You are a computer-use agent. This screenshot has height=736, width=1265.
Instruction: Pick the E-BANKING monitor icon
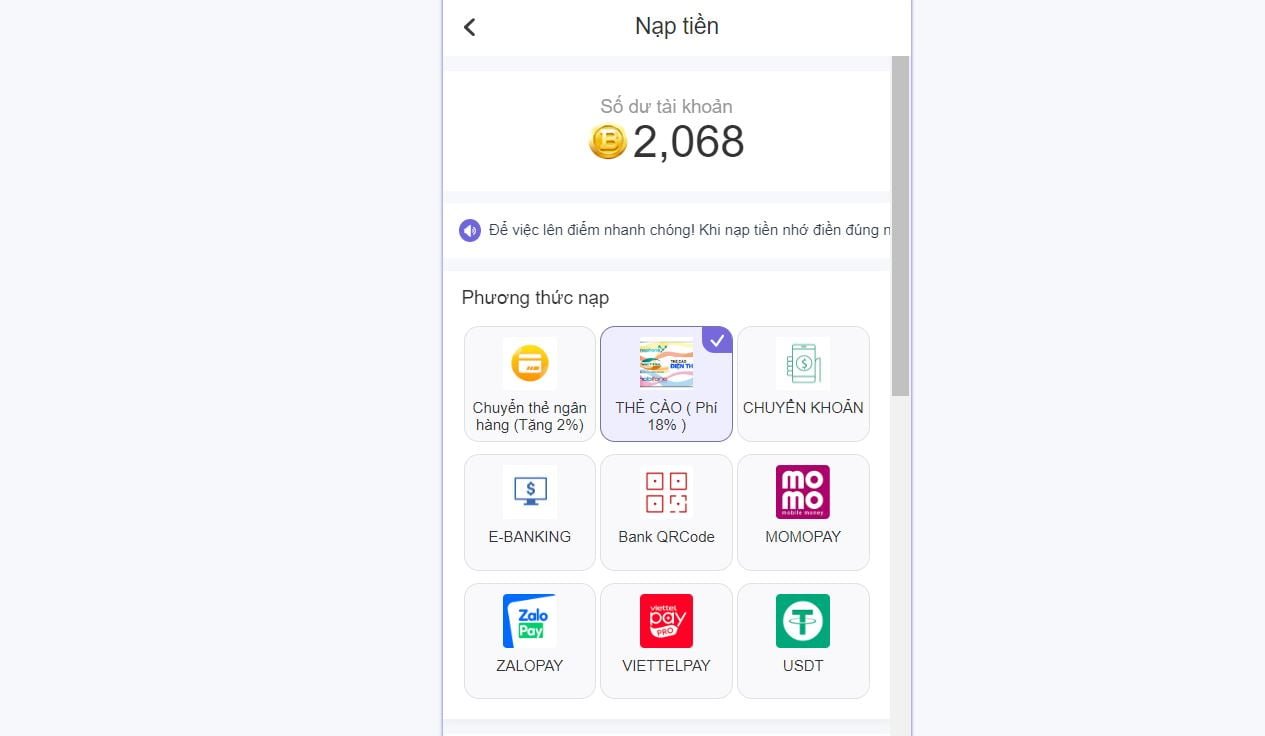pos(530,492)
